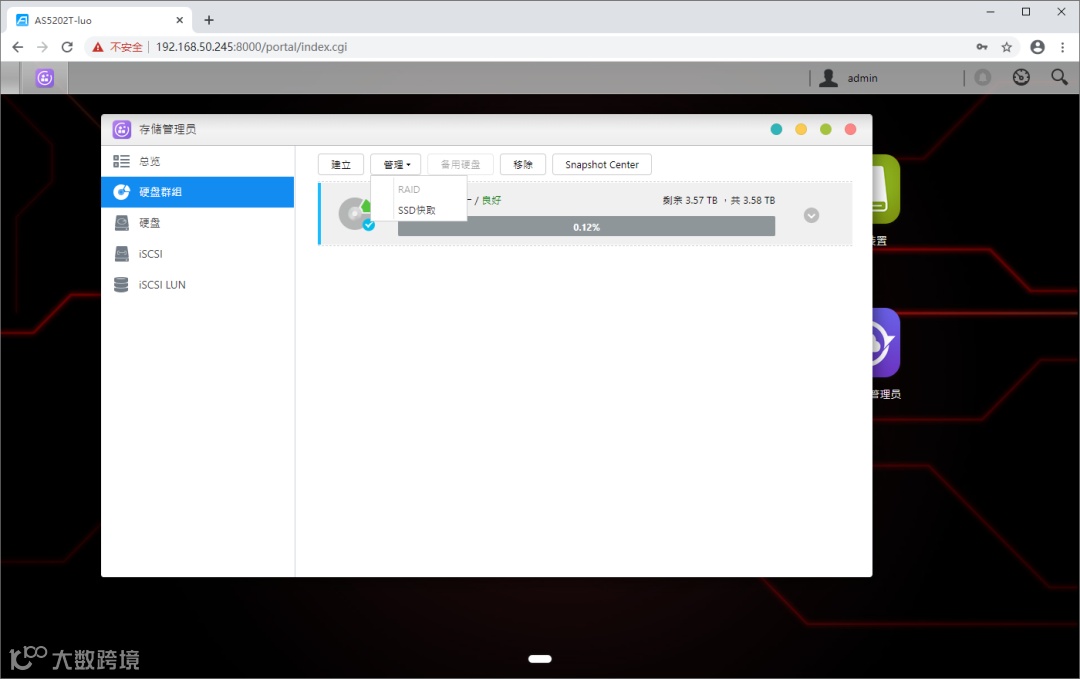This screenshot has width=1080, height=679.
Task: Click the 建立 button
Action: (x=341, y=163)
